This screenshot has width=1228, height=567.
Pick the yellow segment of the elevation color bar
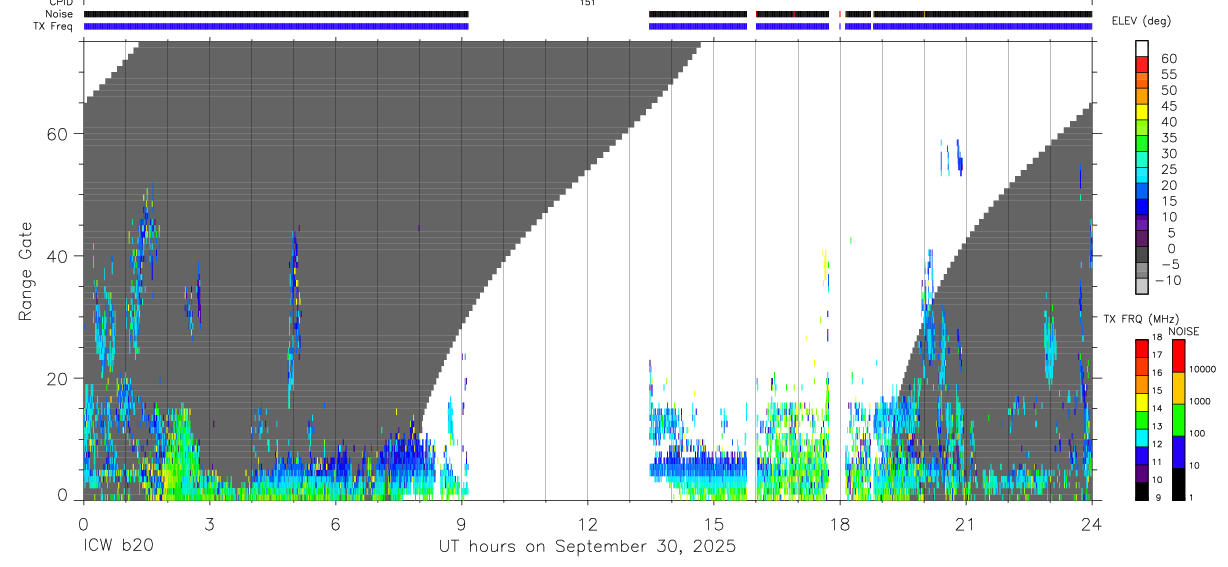(x=1142, y=112)
